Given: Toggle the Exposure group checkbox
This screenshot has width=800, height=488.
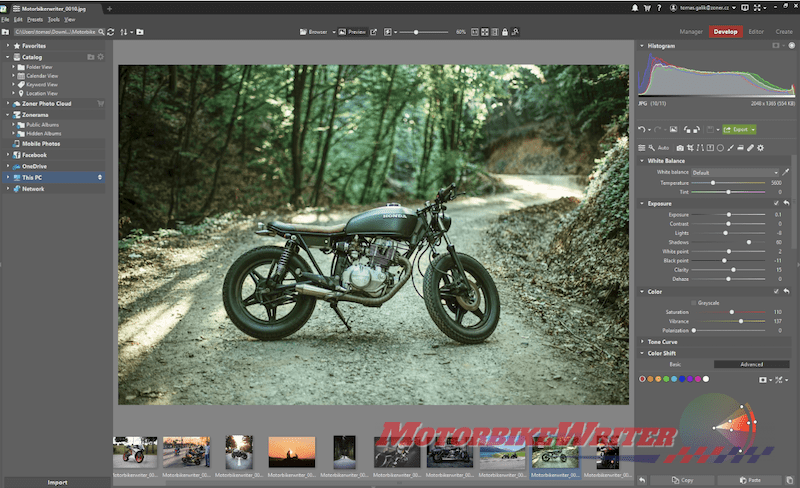Looking at the screenshot, I should (776, 203).
